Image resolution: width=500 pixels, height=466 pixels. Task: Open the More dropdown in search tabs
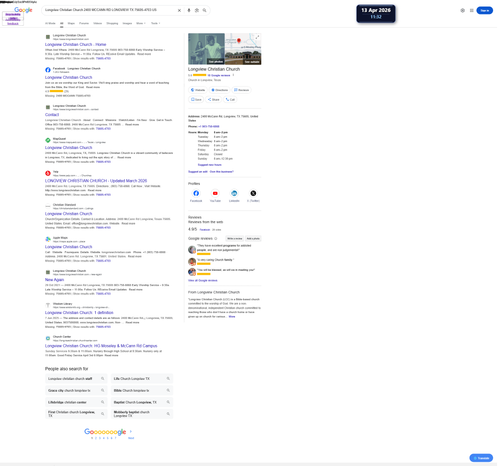pyautogui.click(x=141, y=23)
